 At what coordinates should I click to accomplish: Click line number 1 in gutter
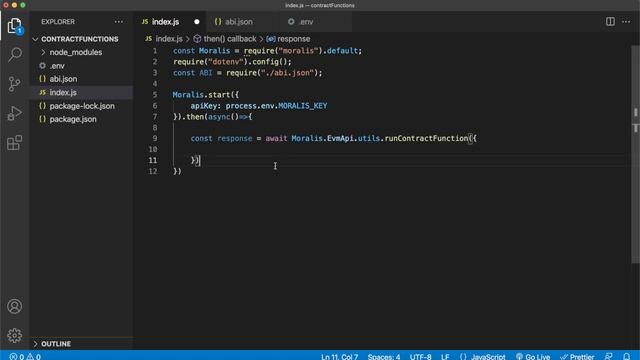155,51
